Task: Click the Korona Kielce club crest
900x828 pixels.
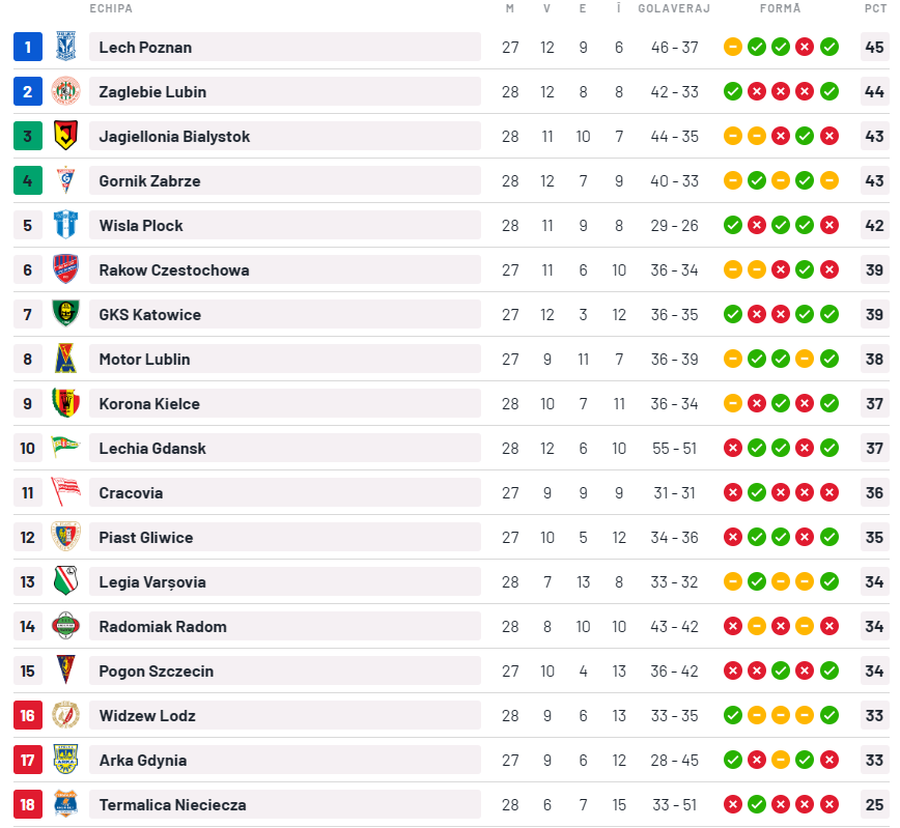Action: click(x=65, y=403)
